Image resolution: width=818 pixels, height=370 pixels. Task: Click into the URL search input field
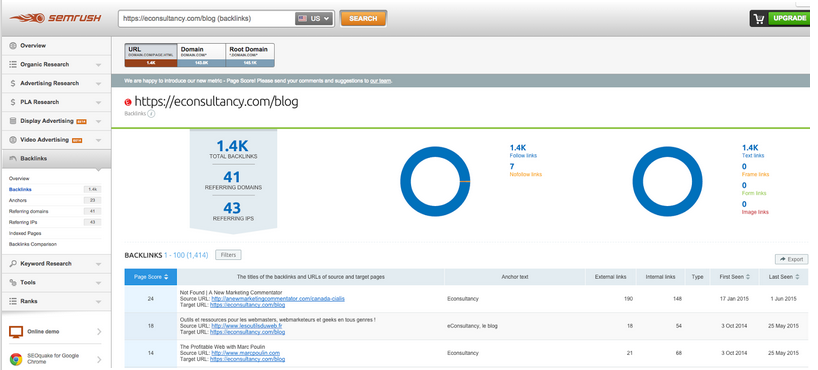(208, 18)
